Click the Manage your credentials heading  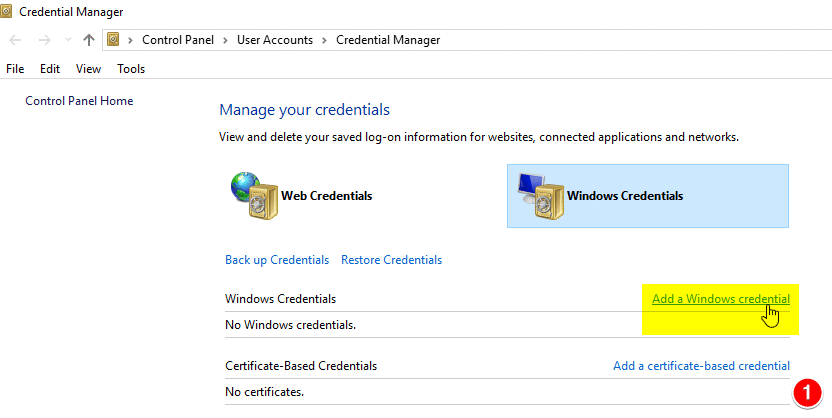[305, 110]
